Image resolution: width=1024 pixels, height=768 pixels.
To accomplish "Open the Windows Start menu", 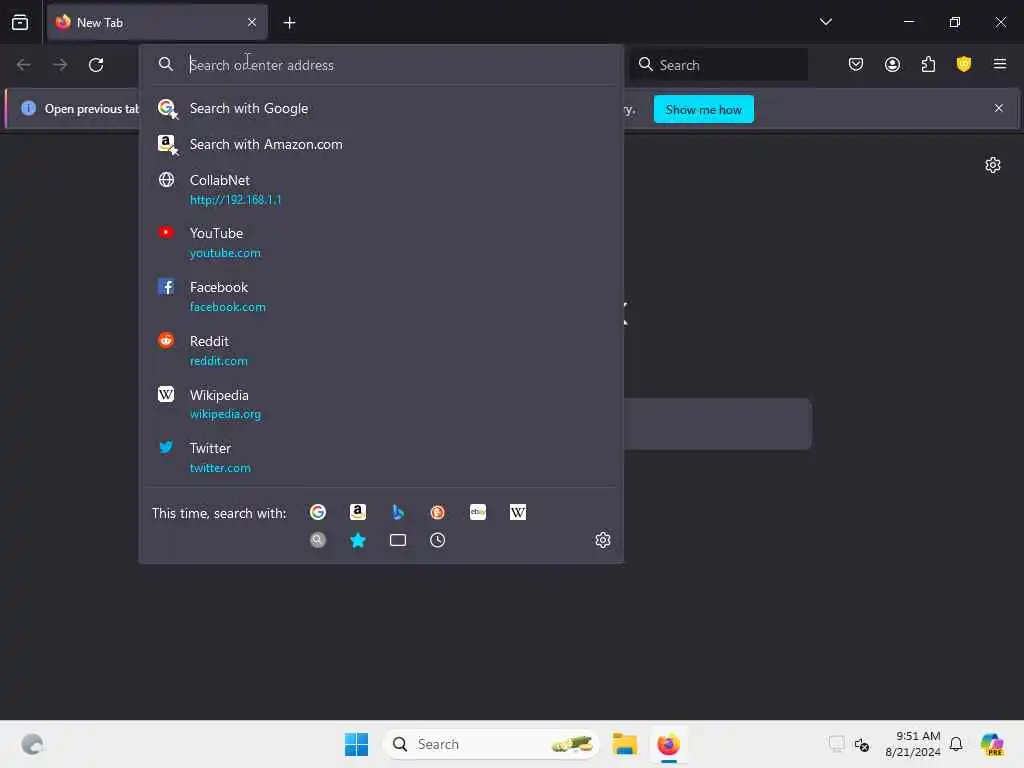I will tap(357, 744).
